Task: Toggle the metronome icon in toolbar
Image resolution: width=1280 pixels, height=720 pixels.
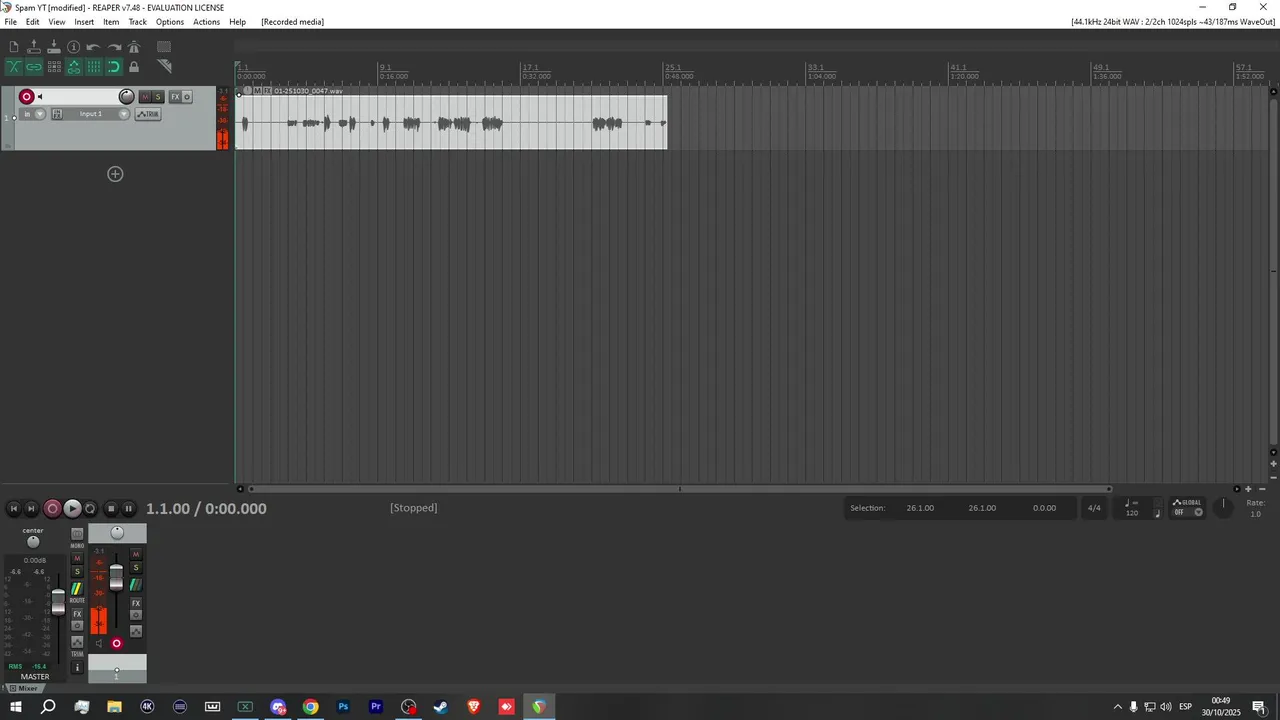Action: click(134, 47)
